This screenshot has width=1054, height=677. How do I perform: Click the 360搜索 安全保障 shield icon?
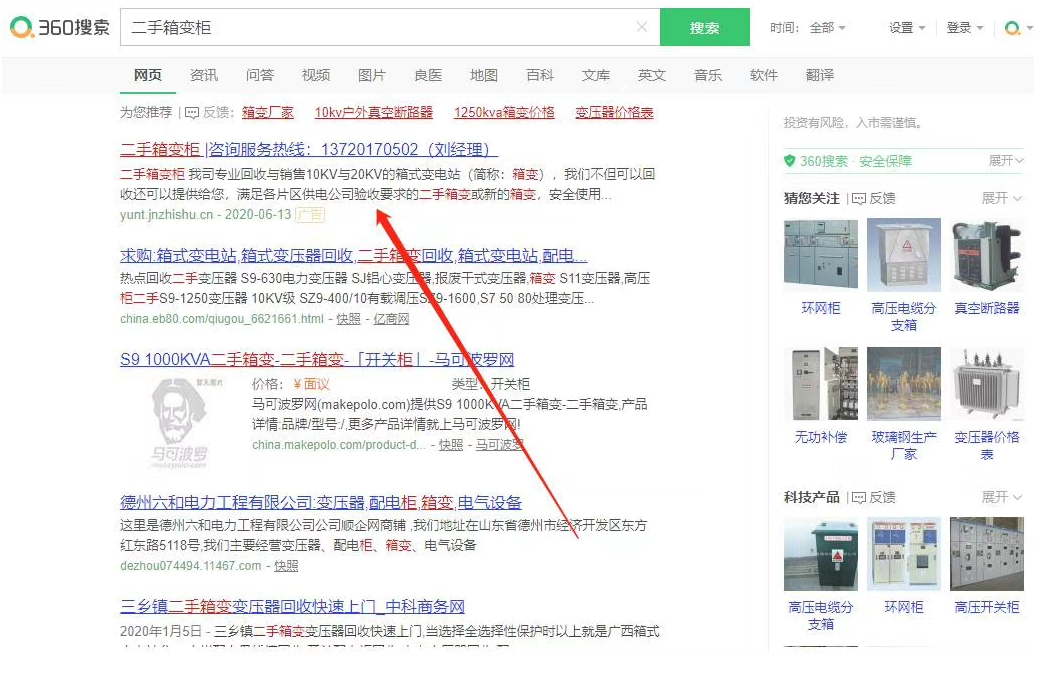(x=790, y=161)
